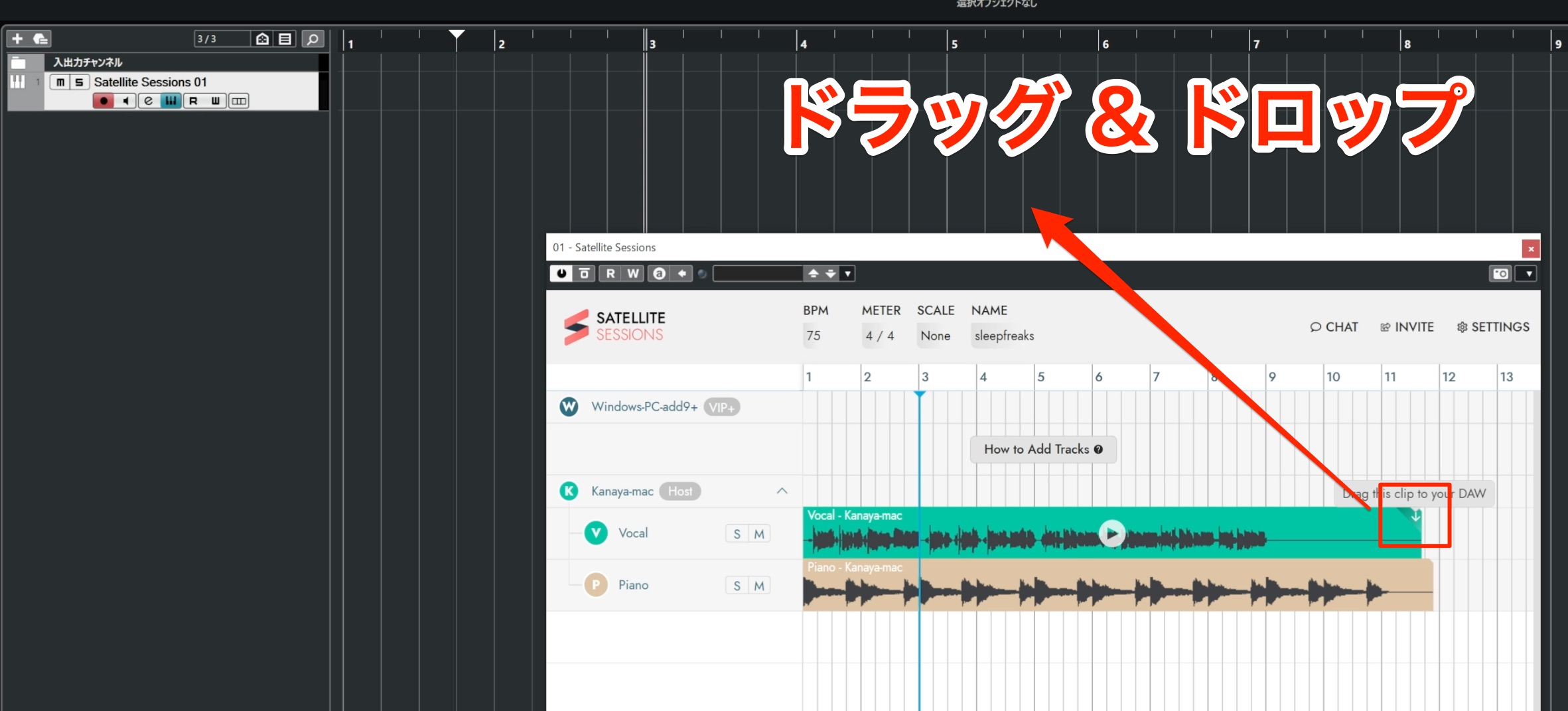Click the Vocal clip drag-to-DAW download arrow
The width and height of the screenshot is (1568, 711).
click(x=1415, y=516)
